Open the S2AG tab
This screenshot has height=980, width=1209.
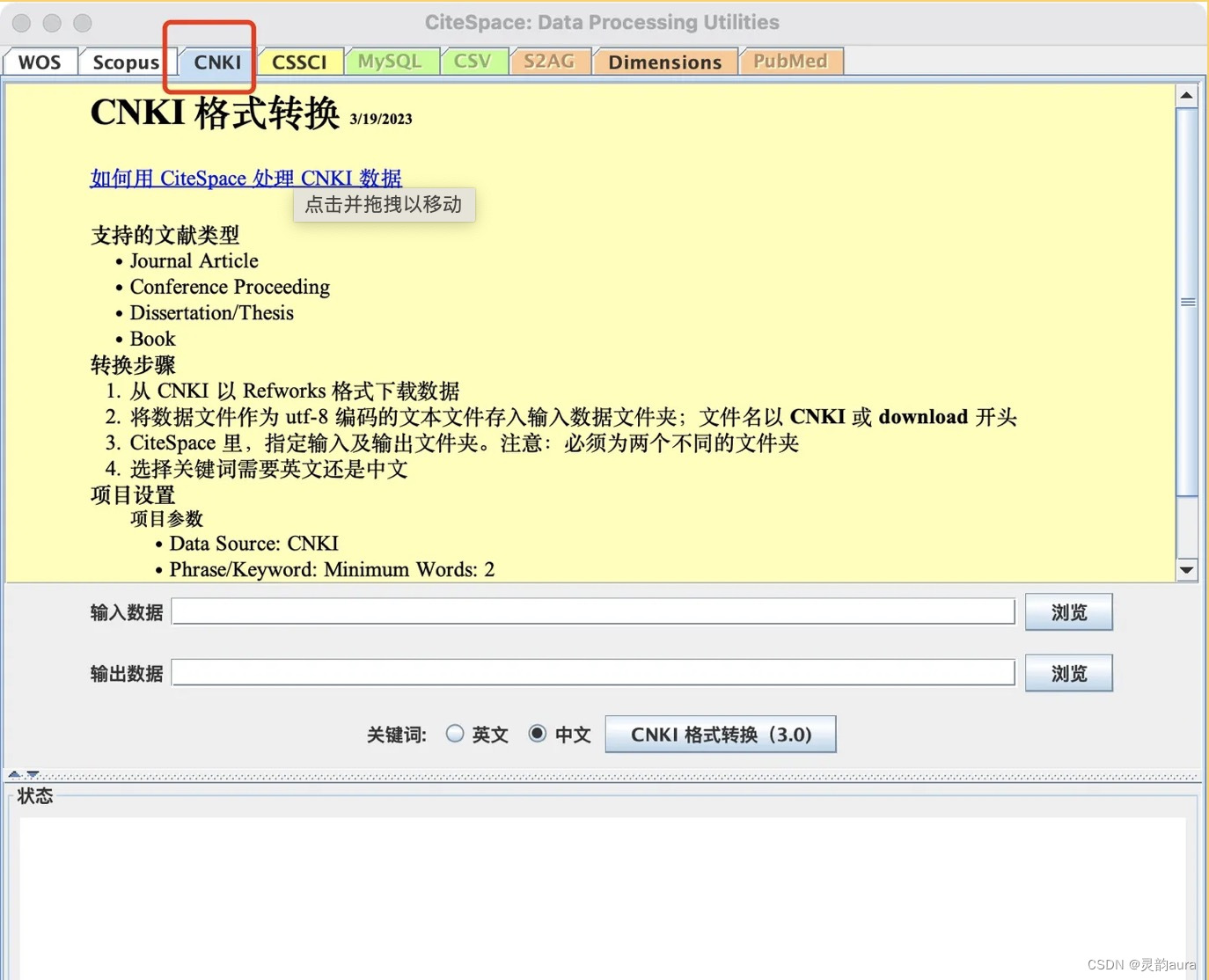(x=549, y=62)
